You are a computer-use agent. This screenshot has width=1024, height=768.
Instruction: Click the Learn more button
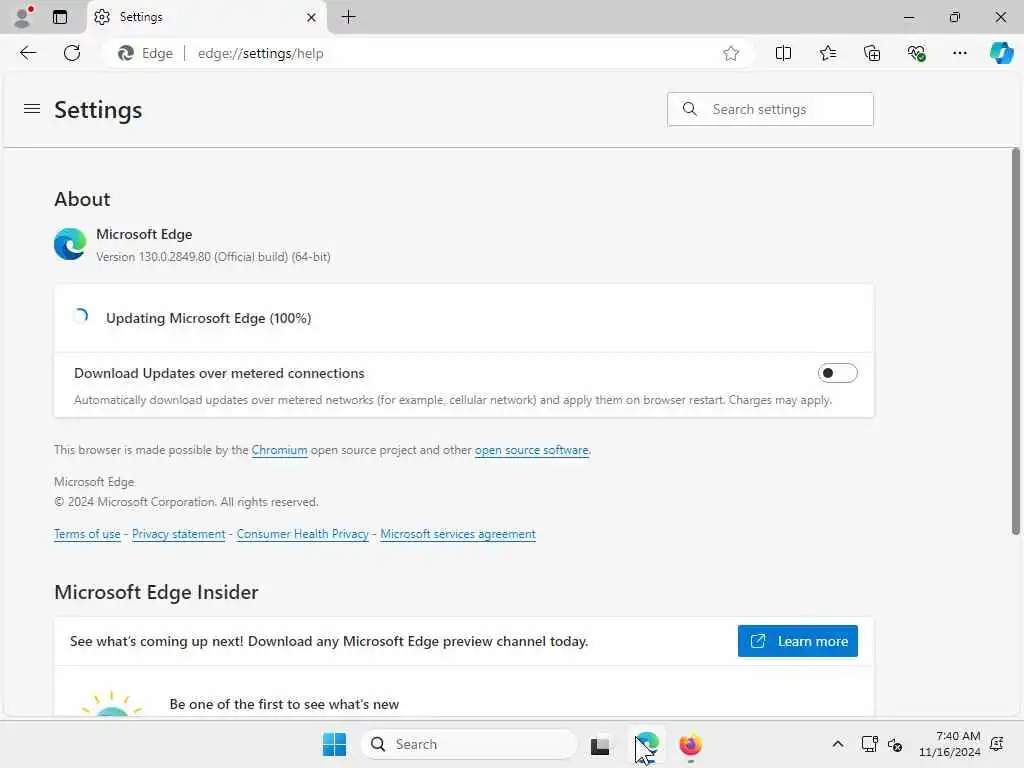coord(797,641)
